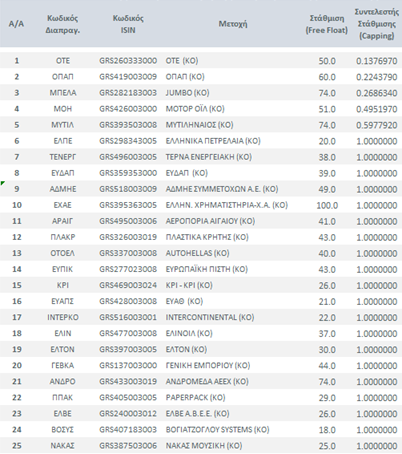
Task: Click the Στάθμιση (Free Float) header
Action: [327, 24]
